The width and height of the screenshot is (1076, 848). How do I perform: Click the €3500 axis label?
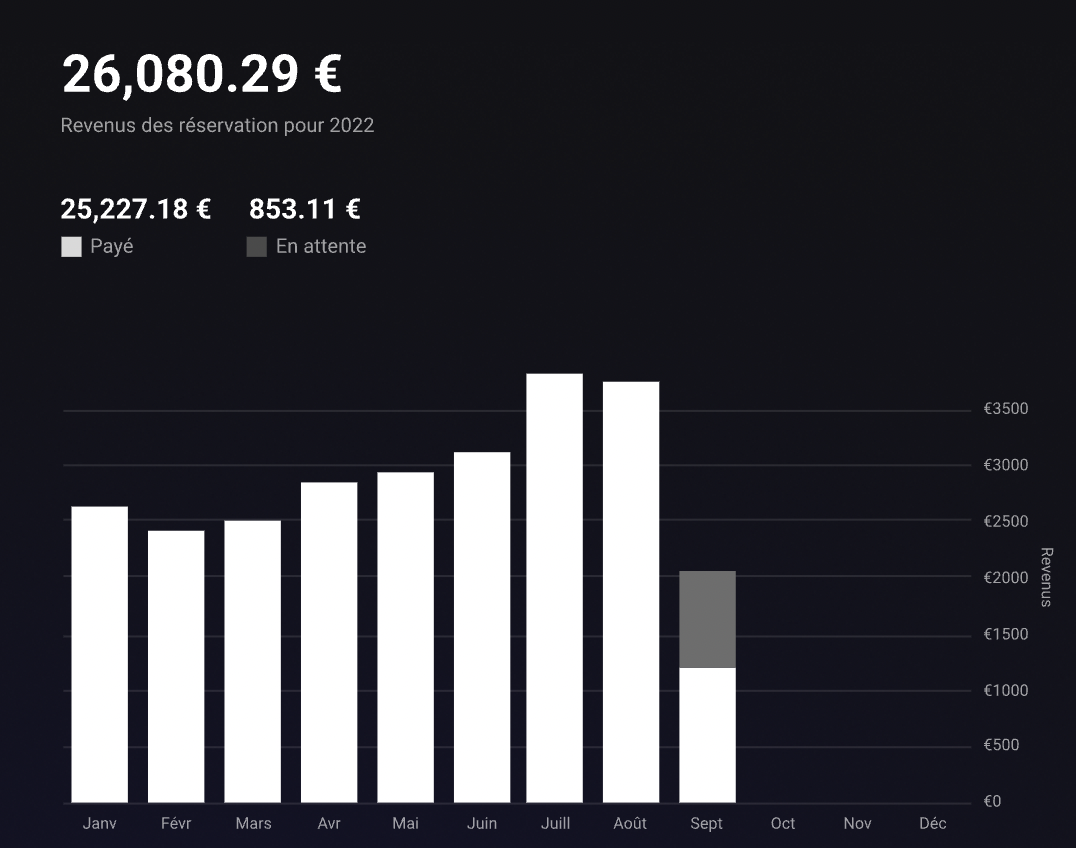pyautogui.click(x=1006, y=409)
